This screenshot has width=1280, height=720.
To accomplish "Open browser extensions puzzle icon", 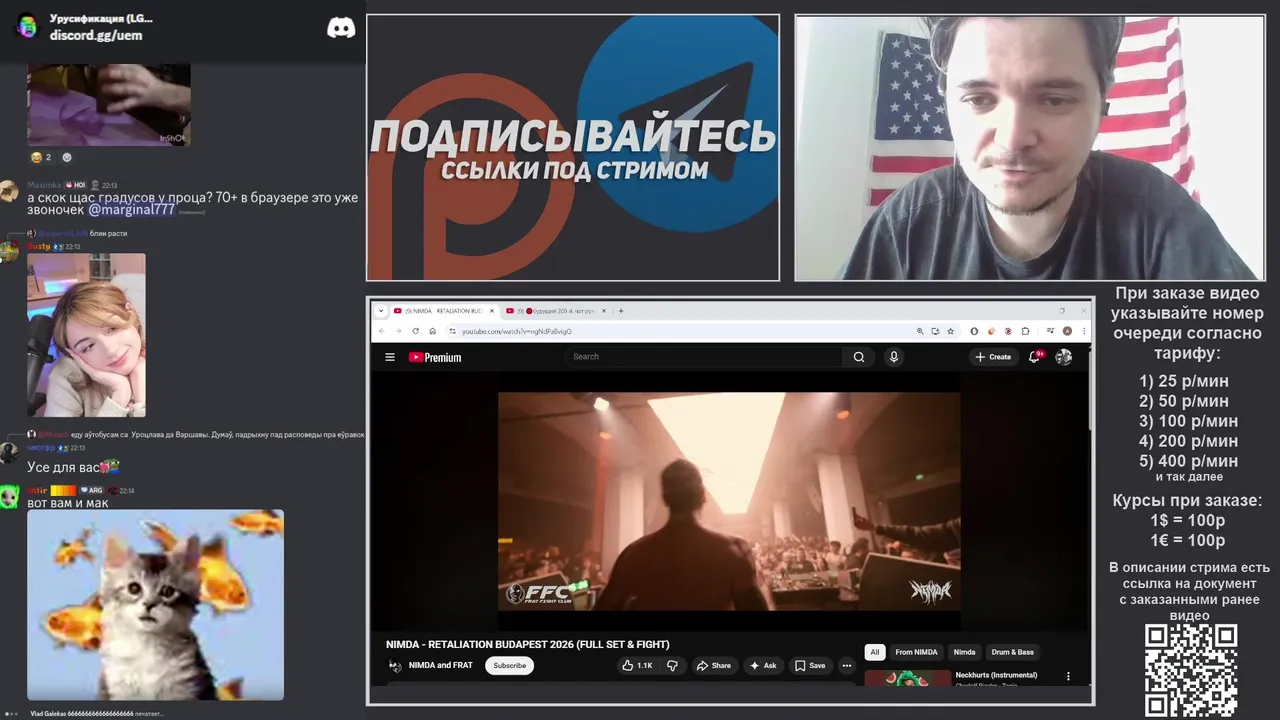I will point(1025,331).
